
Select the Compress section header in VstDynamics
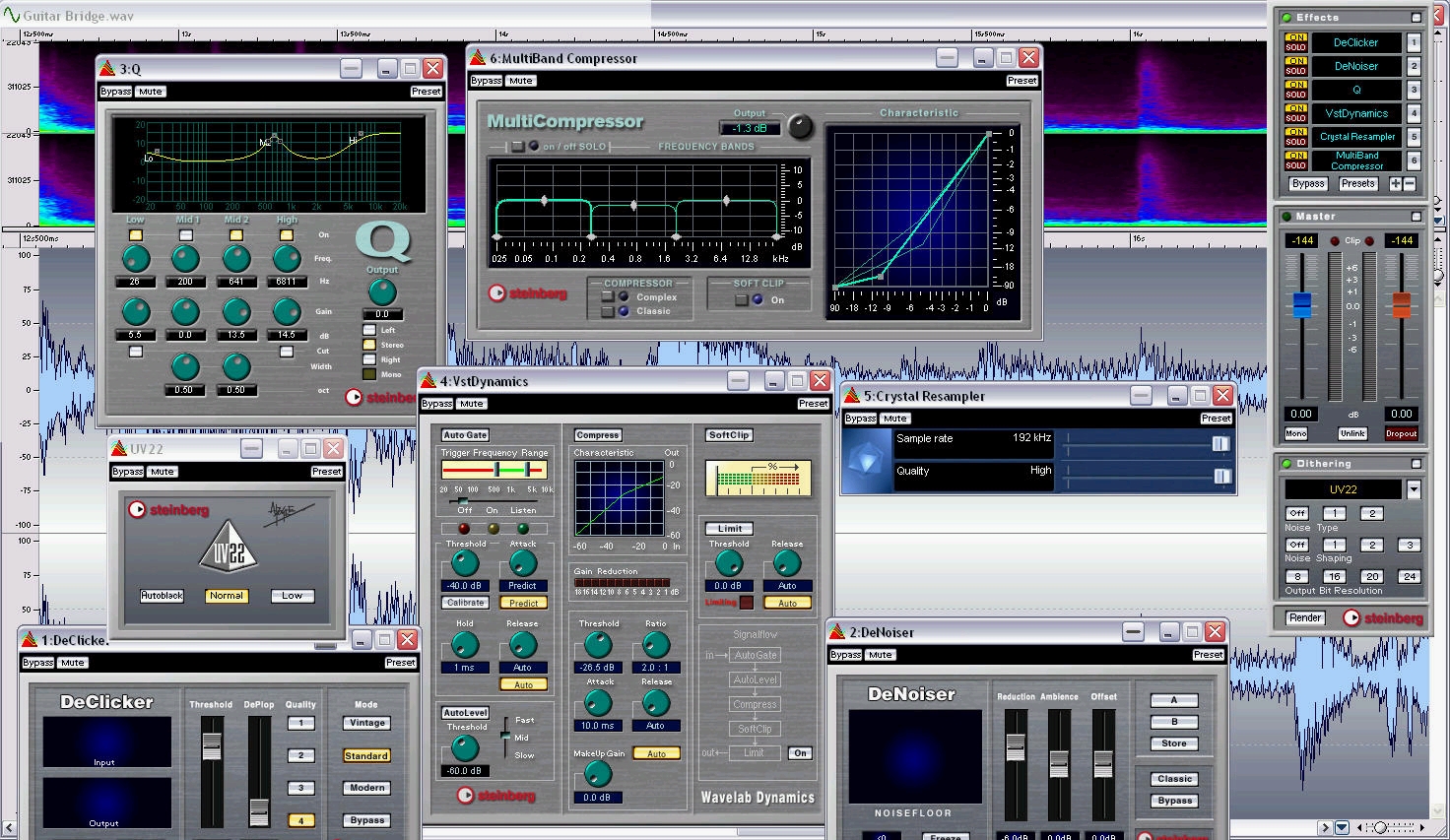(597, 435)
